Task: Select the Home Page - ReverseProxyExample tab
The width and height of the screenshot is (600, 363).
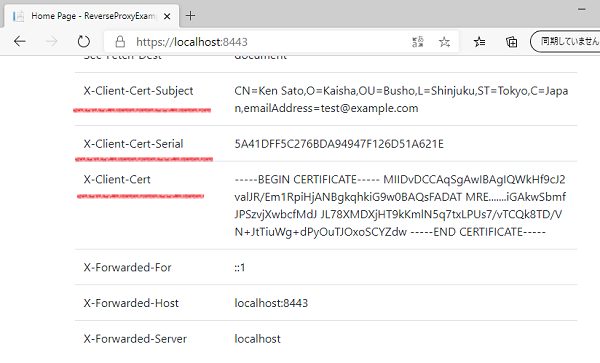Action: coord(91,16)
